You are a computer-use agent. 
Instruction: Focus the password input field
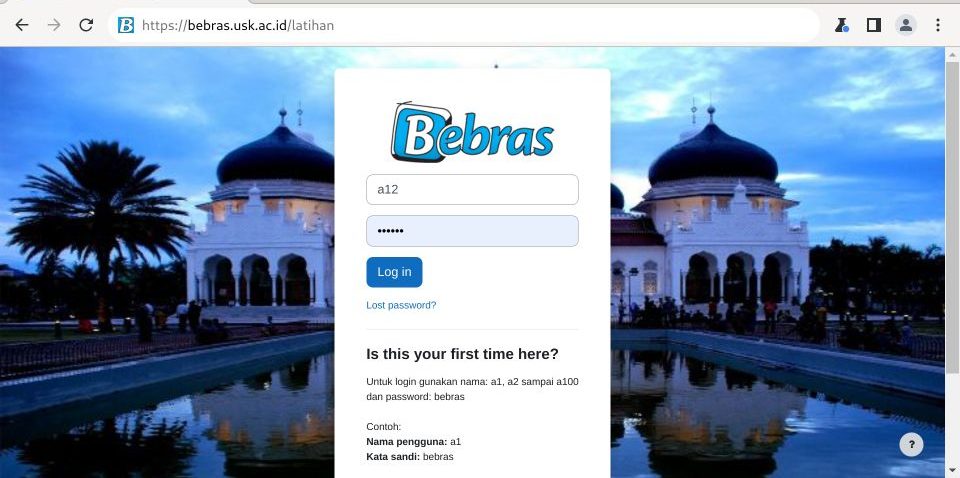coord(472,231)
